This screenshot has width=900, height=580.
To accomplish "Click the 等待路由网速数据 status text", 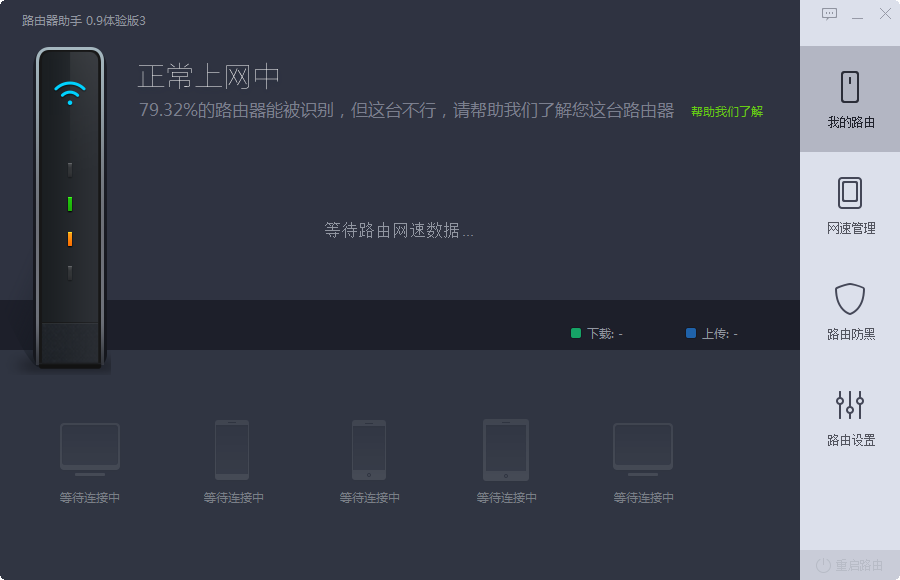I will (398, 231).
